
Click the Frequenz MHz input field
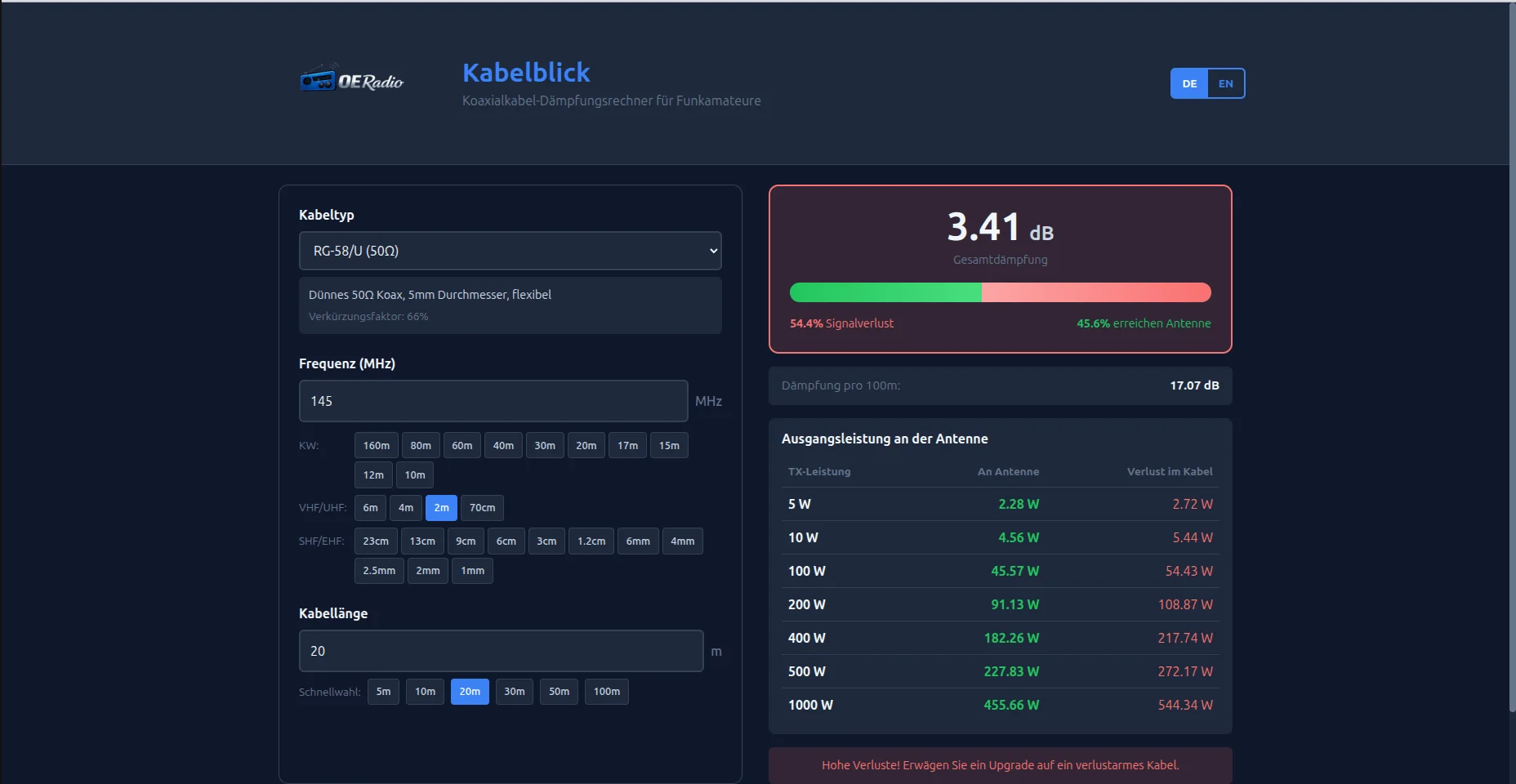coord(493,401)
